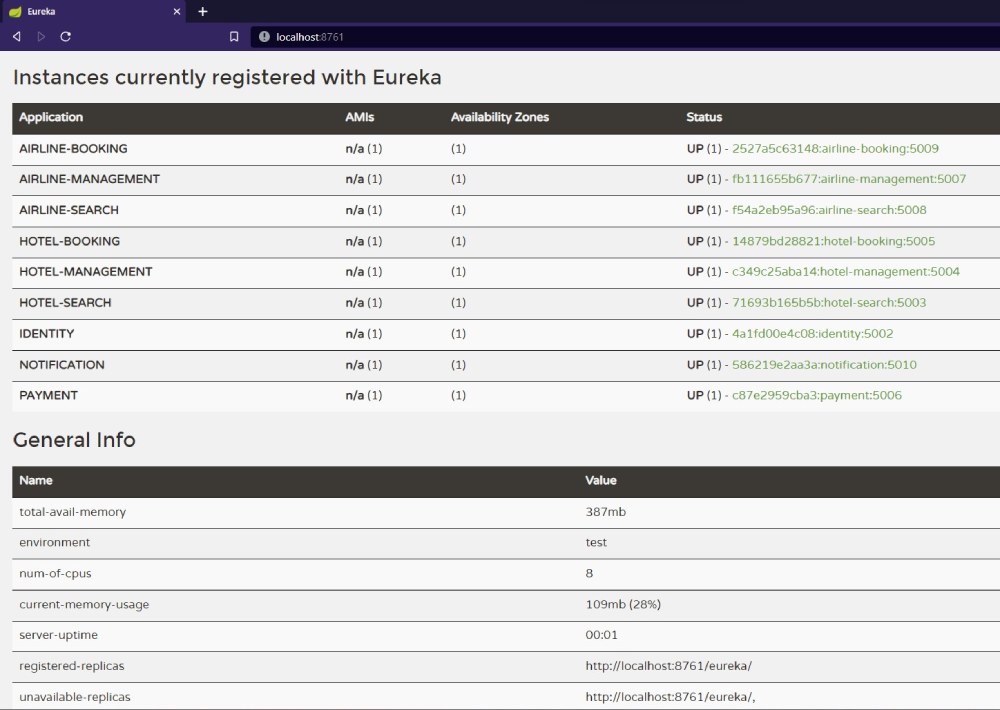
Task: Open the identity:5002 instance link
Action: tap(812, 334)
